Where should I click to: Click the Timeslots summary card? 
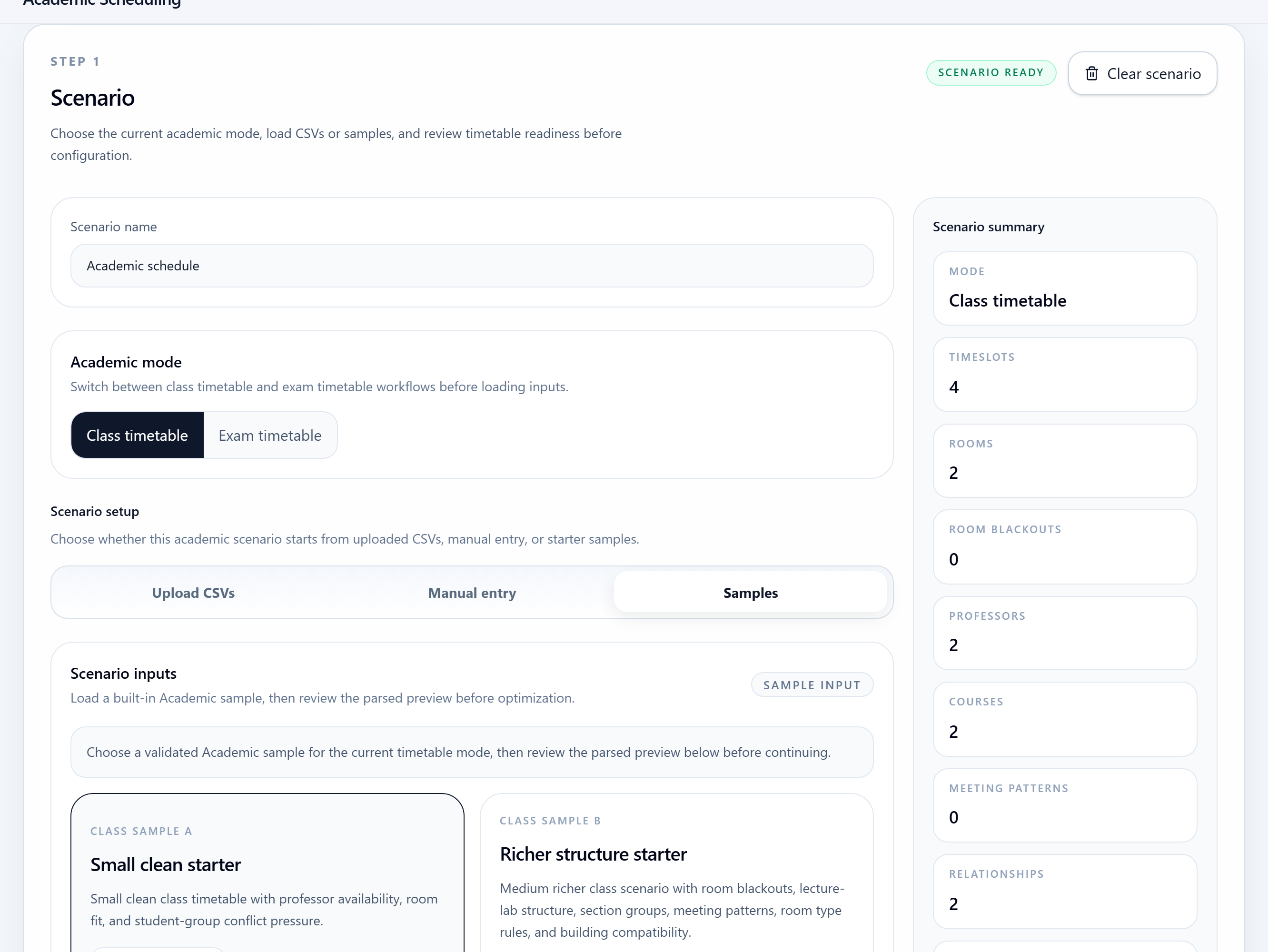[1064, 375]
